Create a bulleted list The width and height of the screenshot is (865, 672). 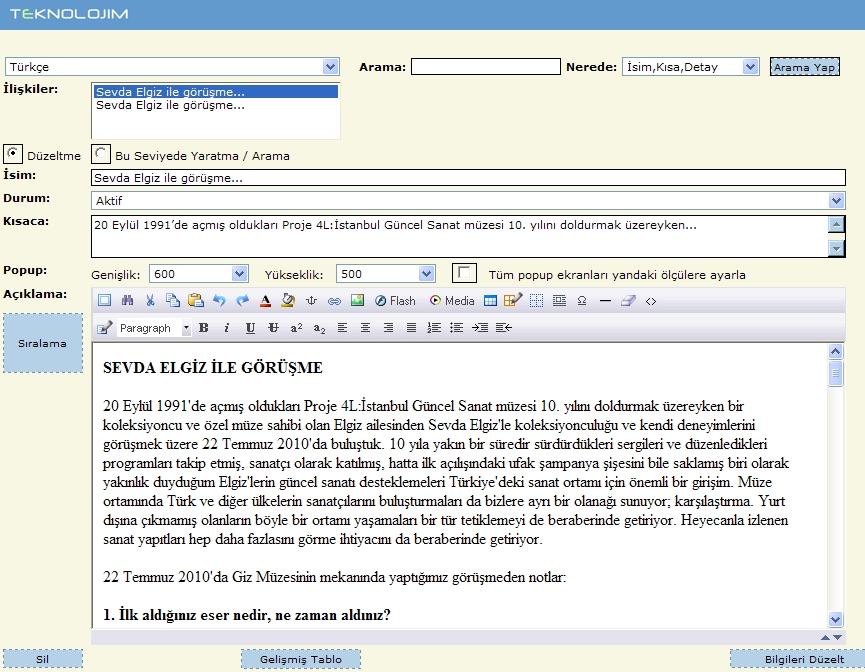(457, 328)
